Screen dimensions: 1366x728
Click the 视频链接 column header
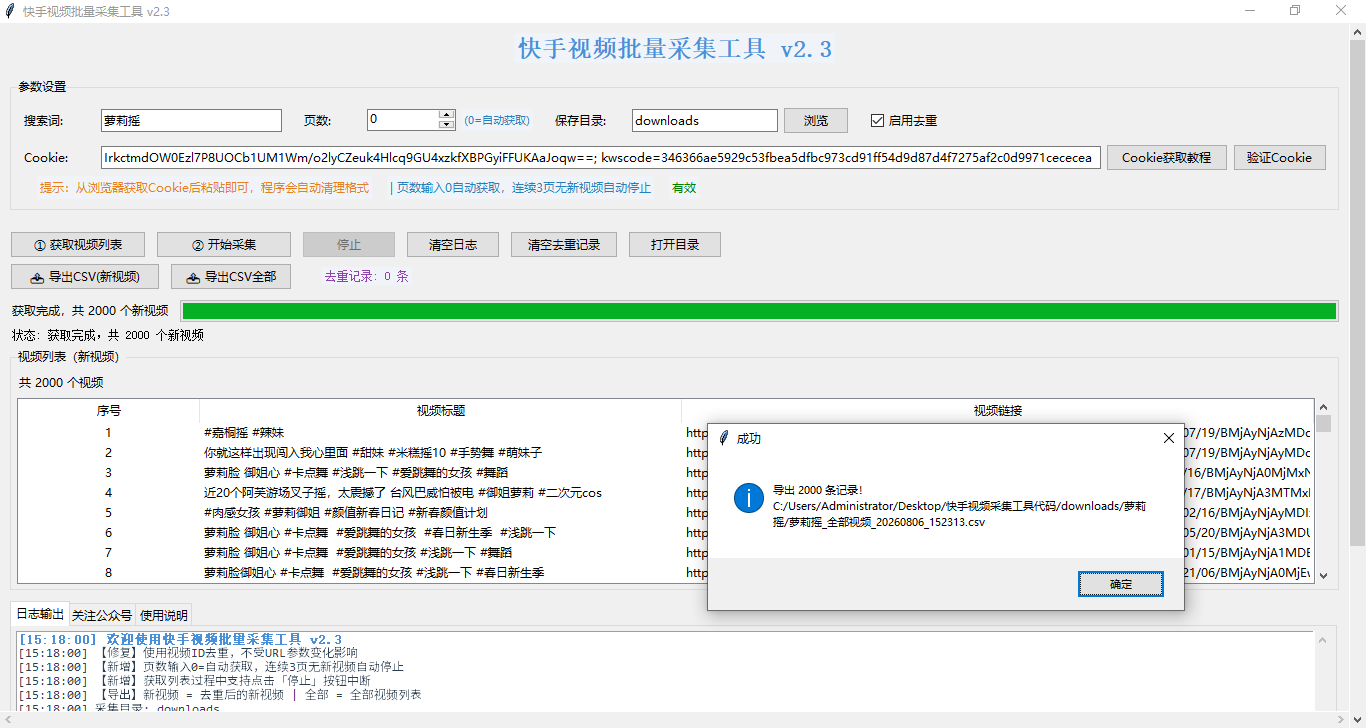tap(997, 410)
